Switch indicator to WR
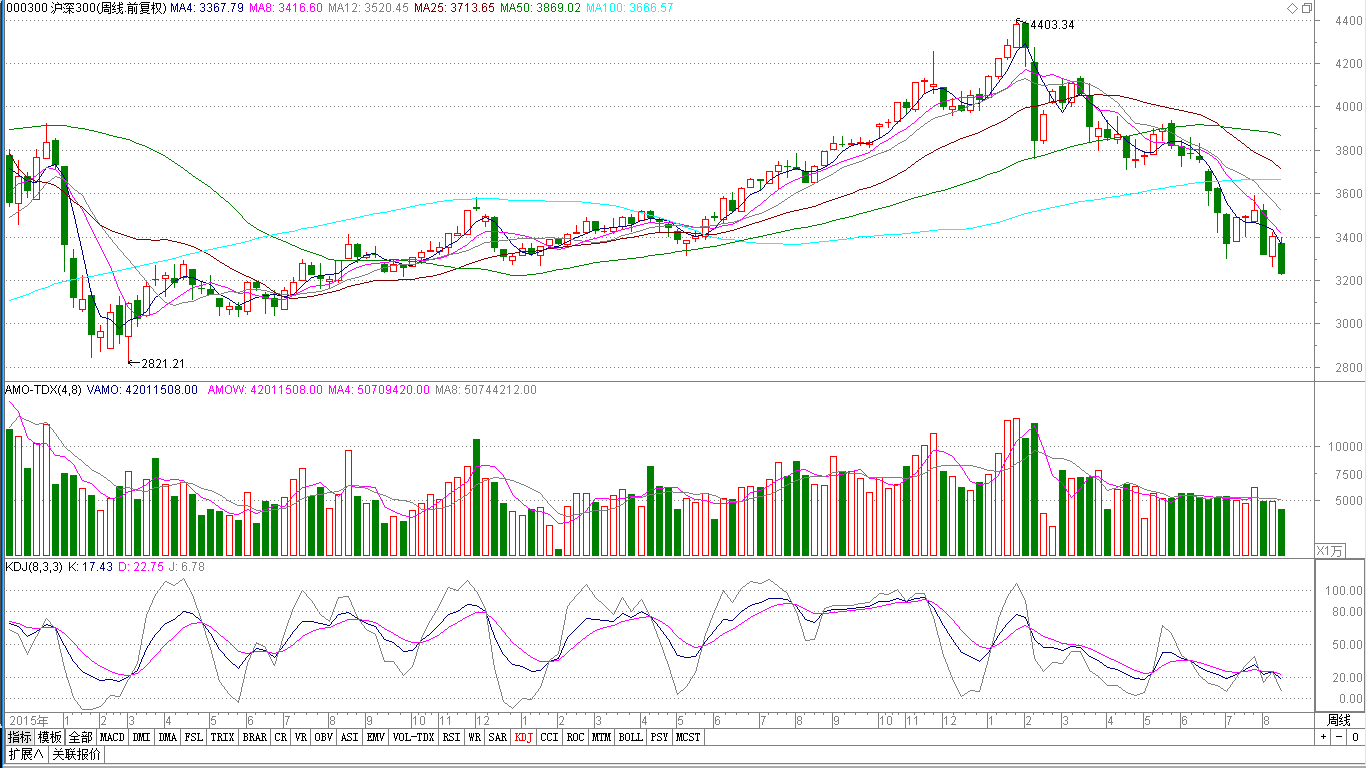 475,737
